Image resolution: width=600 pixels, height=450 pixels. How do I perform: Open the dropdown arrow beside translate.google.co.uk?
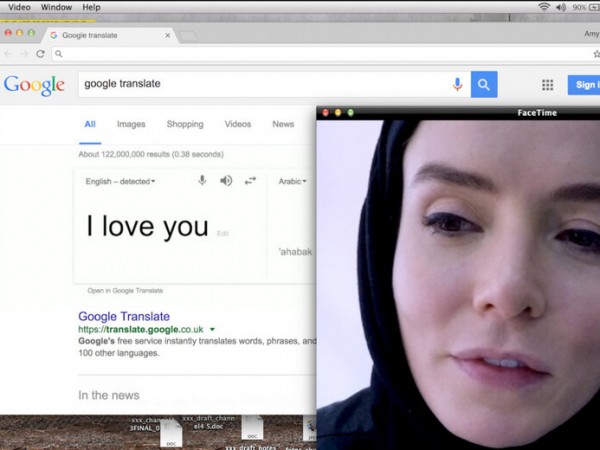click(213, 329)
